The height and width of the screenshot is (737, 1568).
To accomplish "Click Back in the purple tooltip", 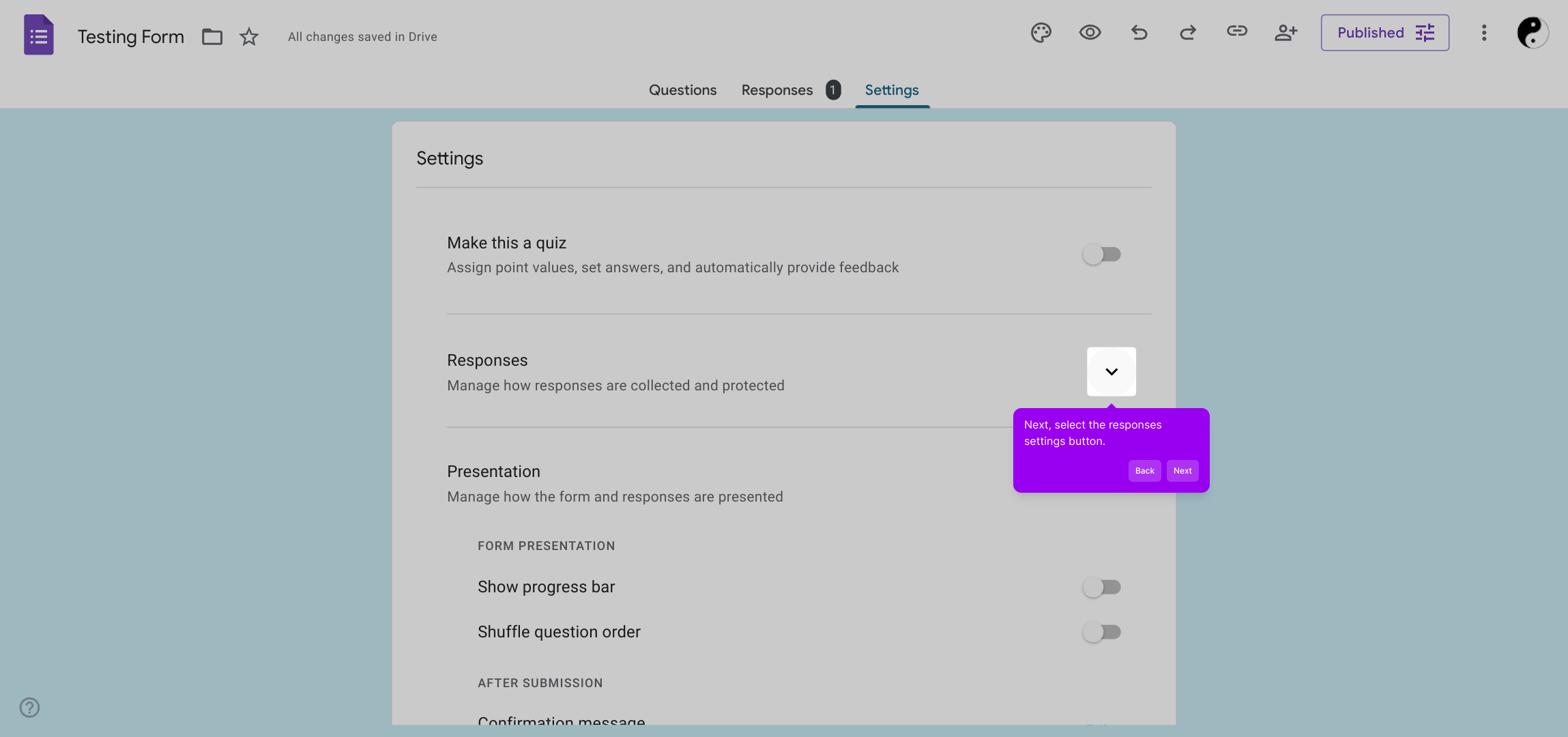I will pos(1144,471).
